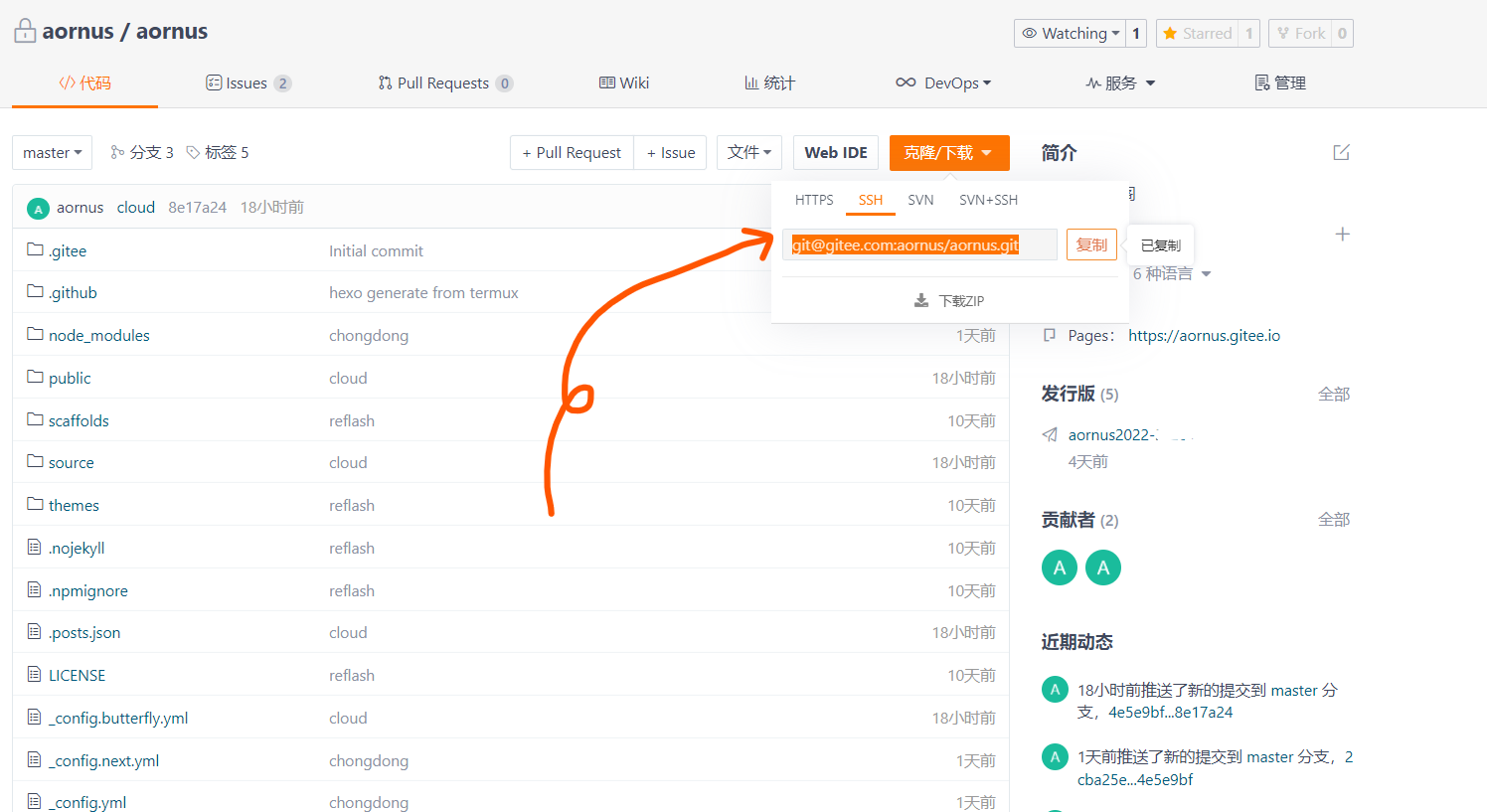Click the second contributor avatar under 贡献者
This screenshot has width=1487, height=812.
pyautogui.click(x=1102, y=568)
